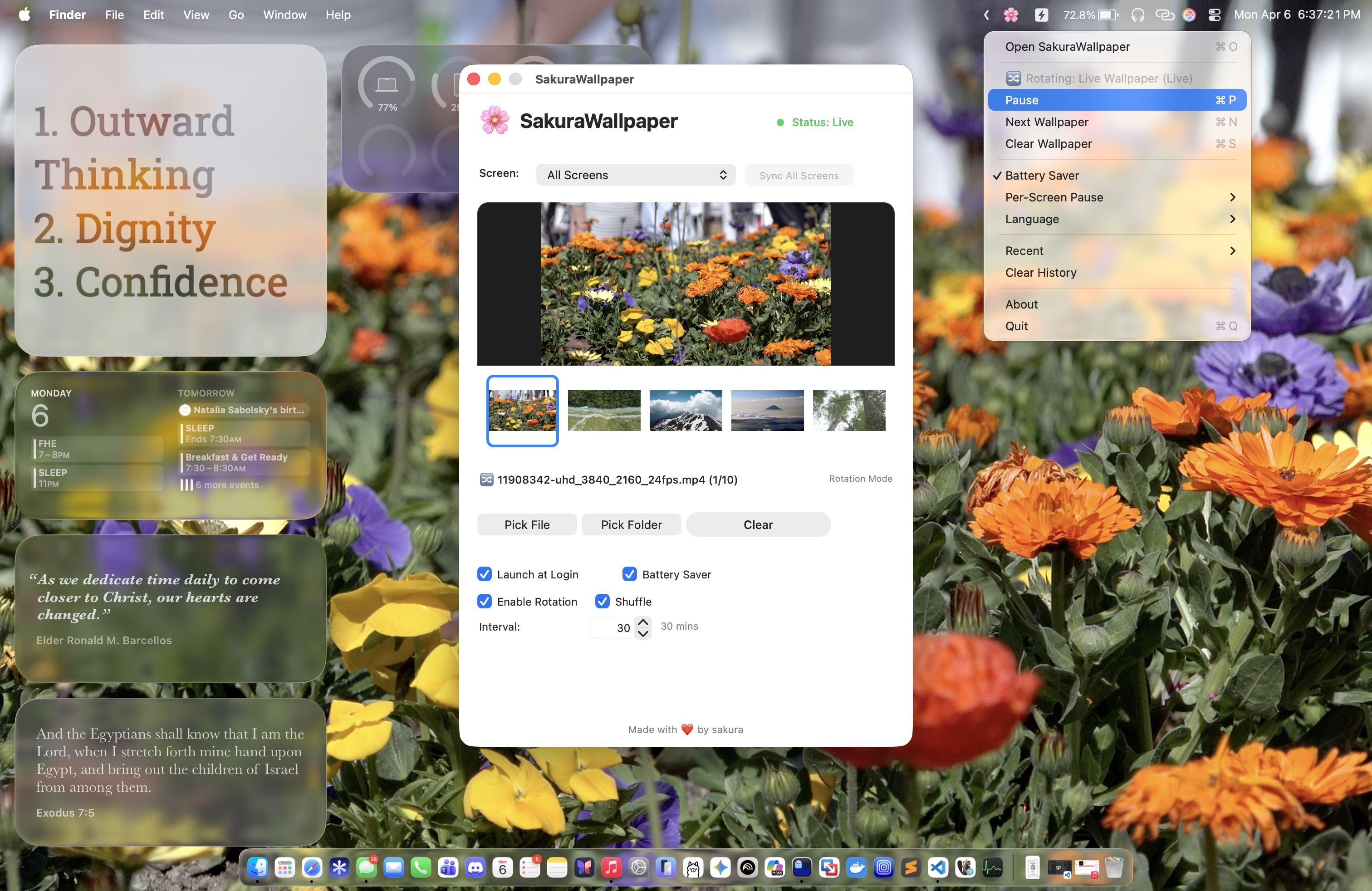The image size is (1372, 891).
Task: Disable the Enable Rotation checkbox
Action: click(x=484, y=601)
